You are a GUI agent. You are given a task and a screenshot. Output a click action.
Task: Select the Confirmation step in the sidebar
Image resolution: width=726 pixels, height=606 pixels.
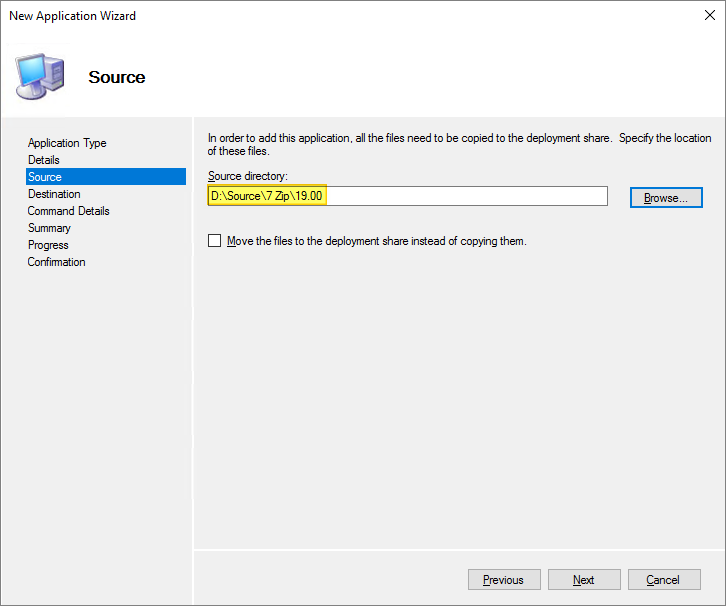pos(57,262)
